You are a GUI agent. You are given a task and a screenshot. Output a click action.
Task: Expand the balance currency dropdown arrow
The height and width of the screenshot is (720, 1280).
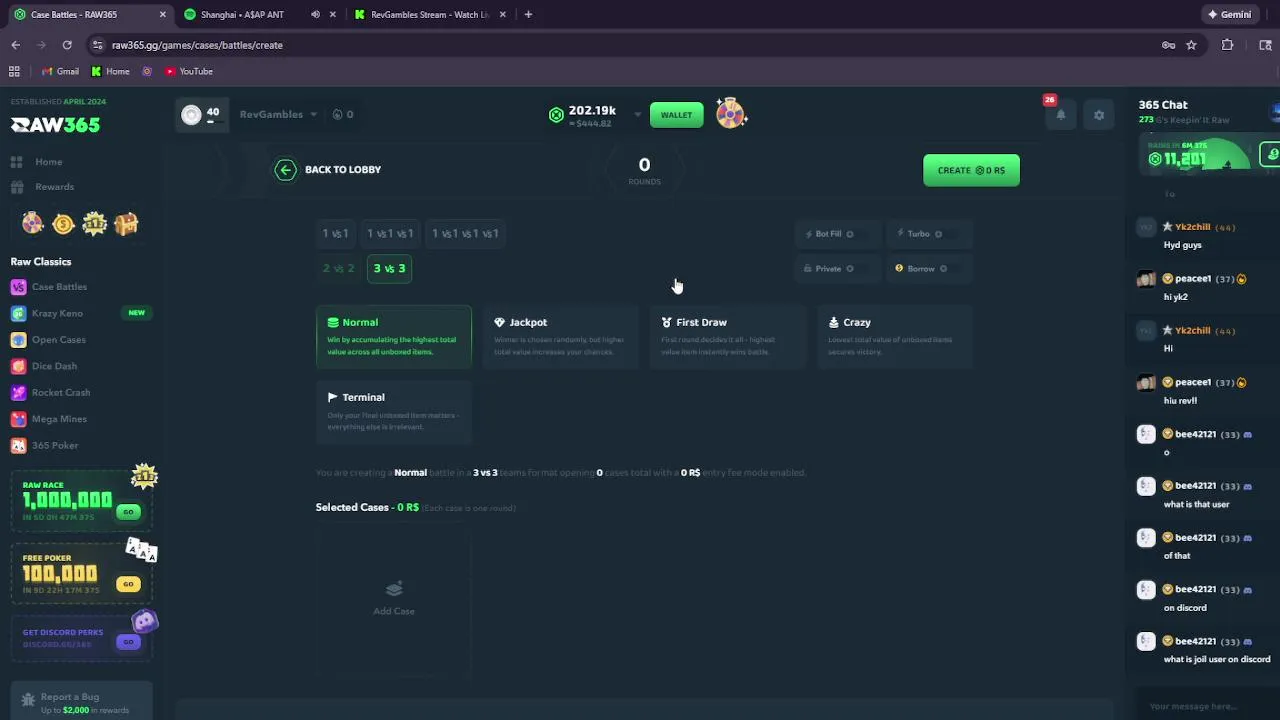coord(637,115)
